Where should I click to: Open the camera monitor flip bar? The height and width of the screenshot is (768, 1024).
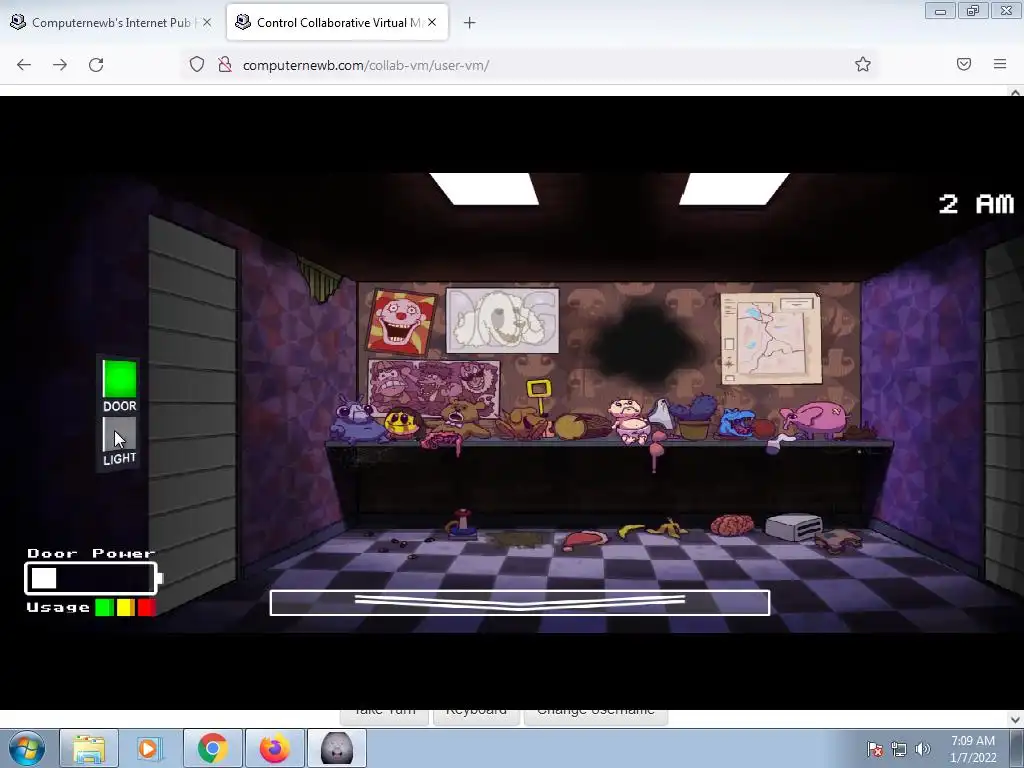pos(520,602)
